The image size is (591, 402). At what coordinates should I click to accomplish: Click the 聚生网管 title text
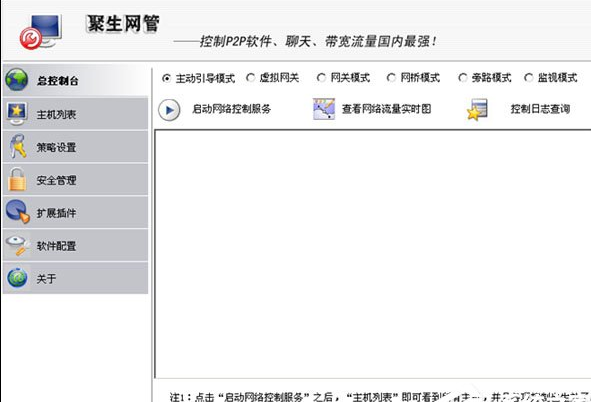(x=123, y=24)
